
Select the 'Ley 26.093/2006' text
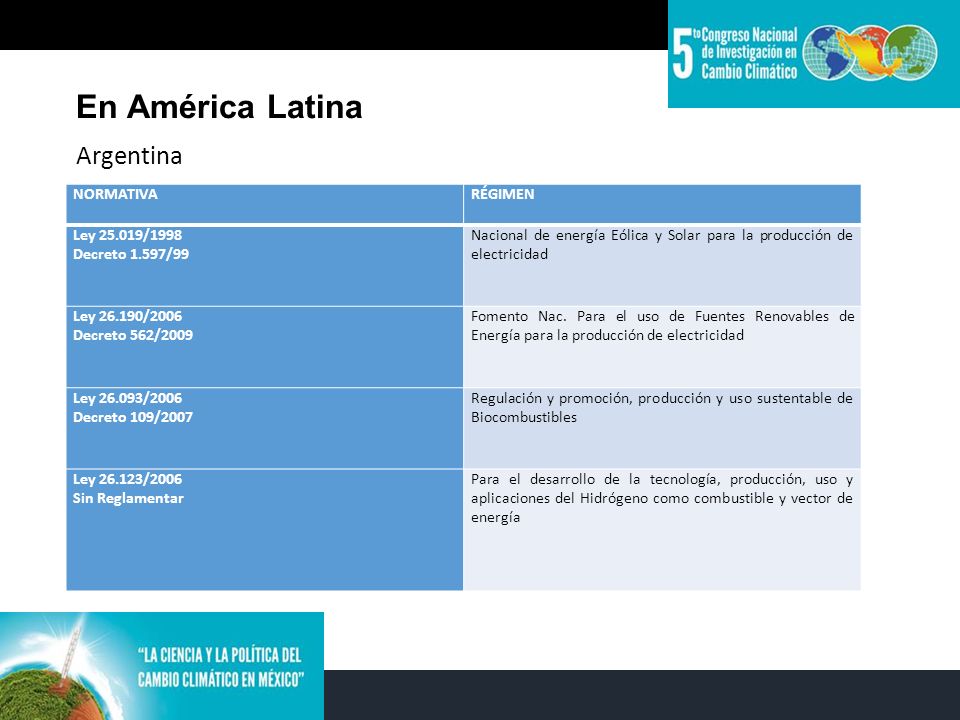point(127,398)
